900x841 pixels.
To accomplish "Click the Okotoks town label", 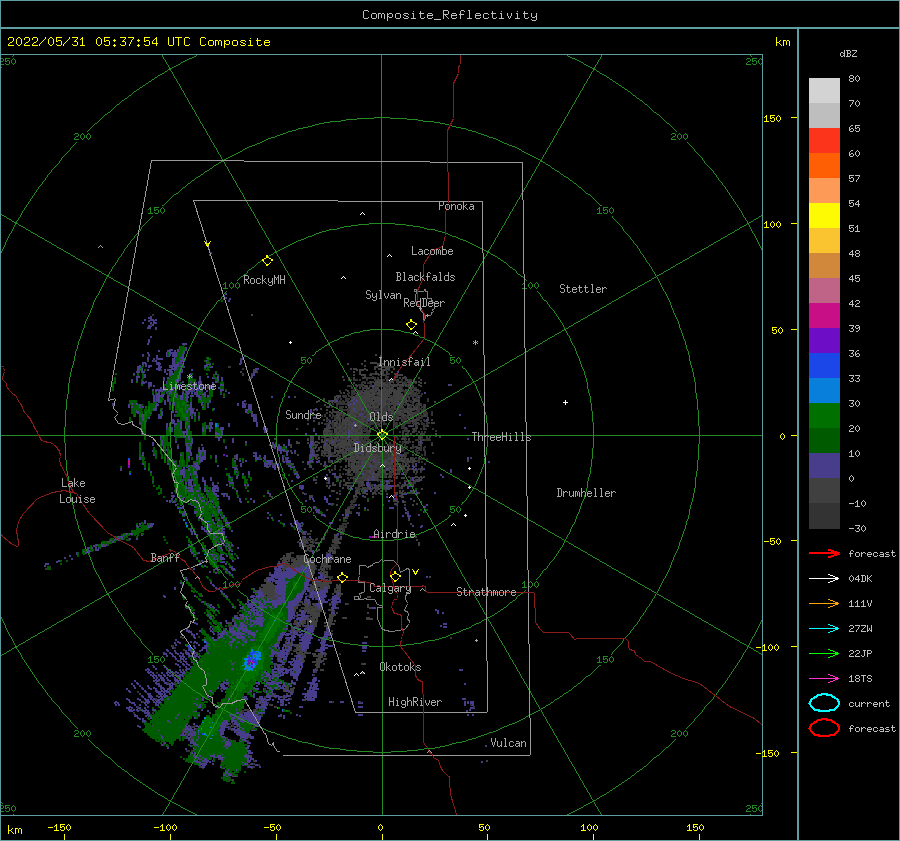I will (400, 667).
